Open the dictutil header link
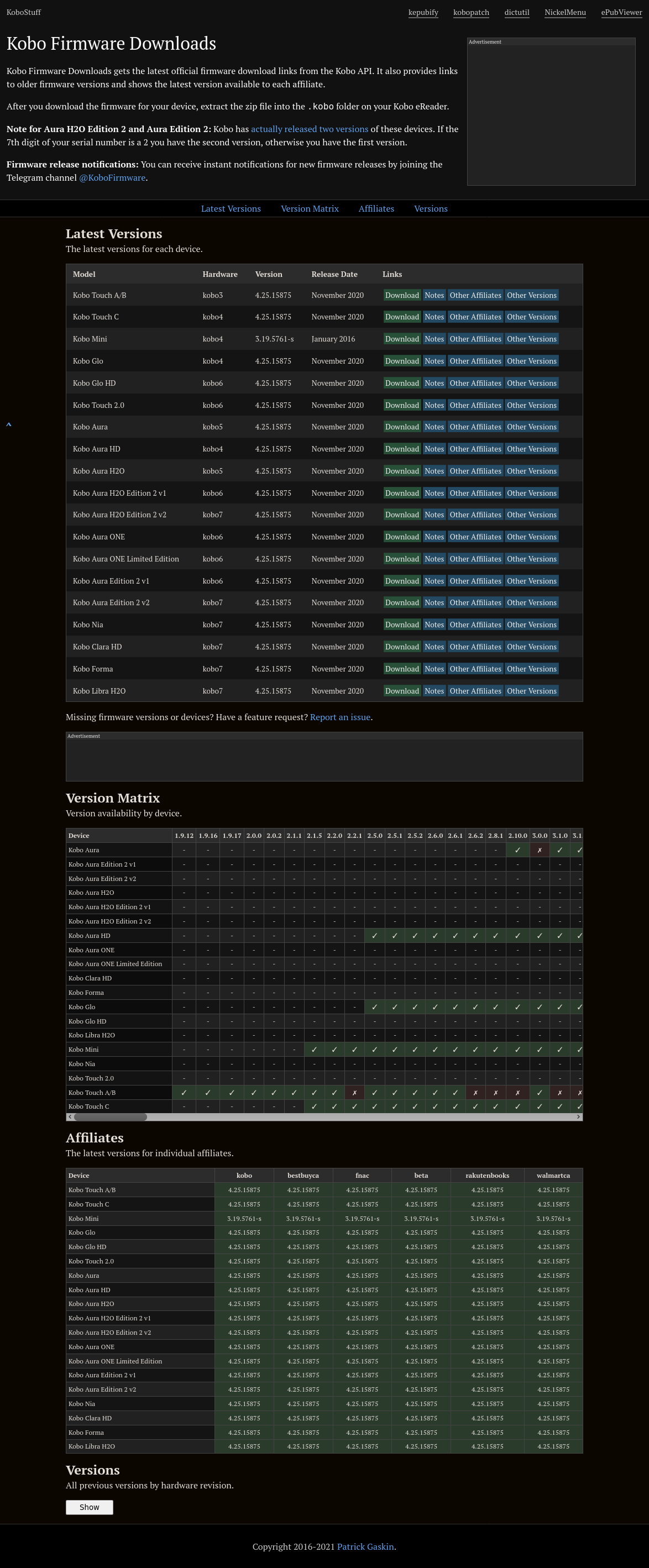This screenshot has height=1568, width=649. (517, 12)
